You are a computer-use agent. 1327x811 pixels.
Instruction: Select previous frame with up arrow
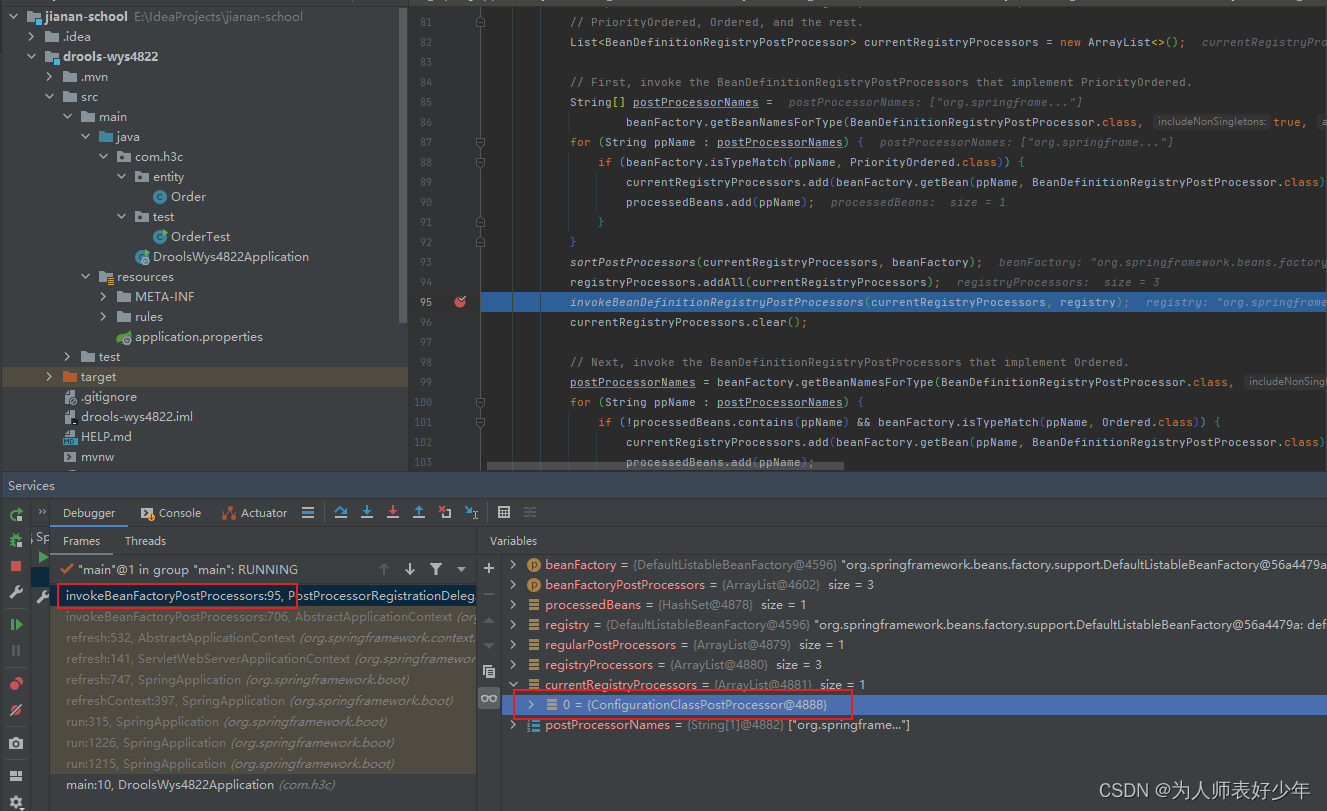(x=384, y=569)
